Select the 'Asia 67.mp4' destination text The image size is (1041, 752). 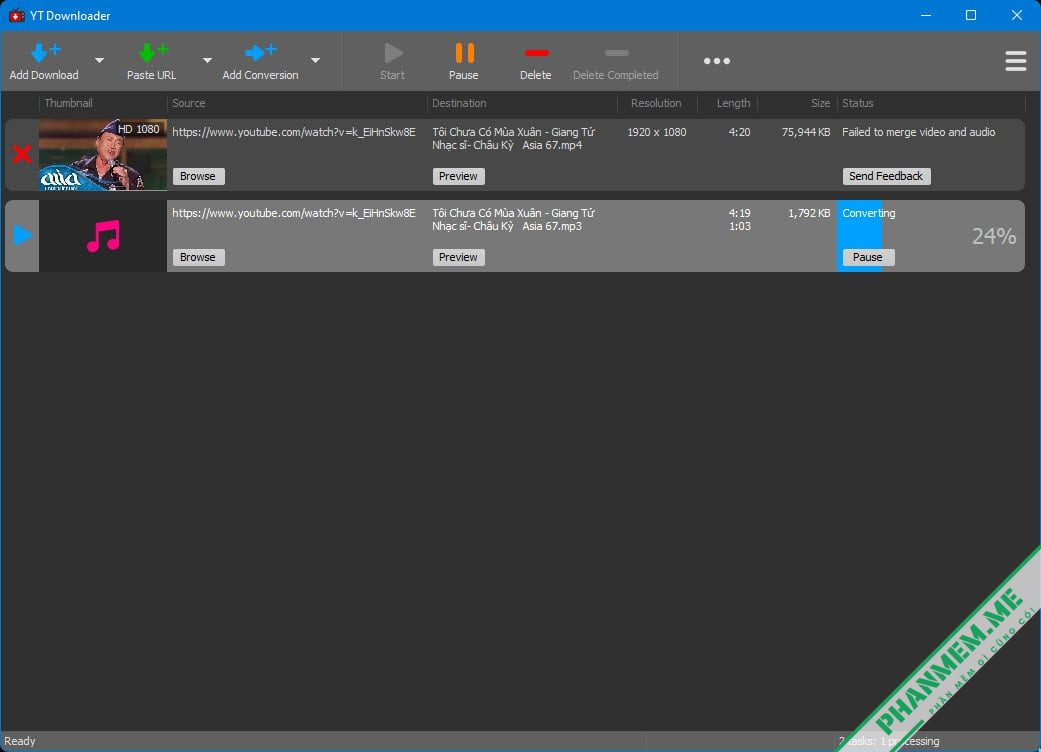[x=552, y=145]
